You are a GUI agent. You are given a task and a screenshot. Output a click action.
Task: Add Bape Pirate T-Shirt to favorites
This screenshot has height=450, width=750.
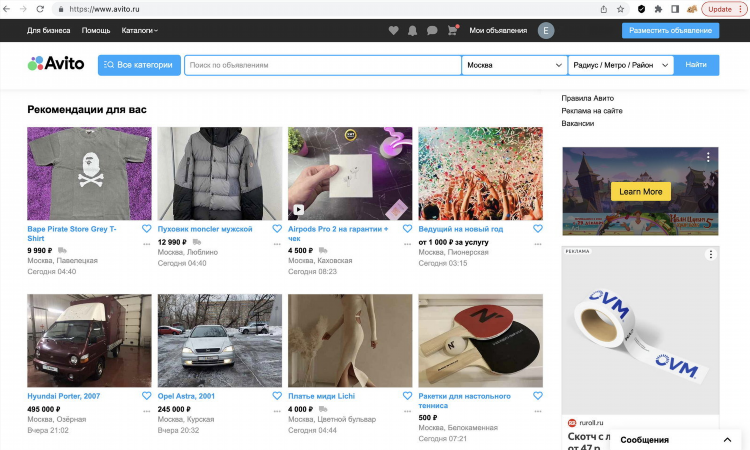[146, 229]
